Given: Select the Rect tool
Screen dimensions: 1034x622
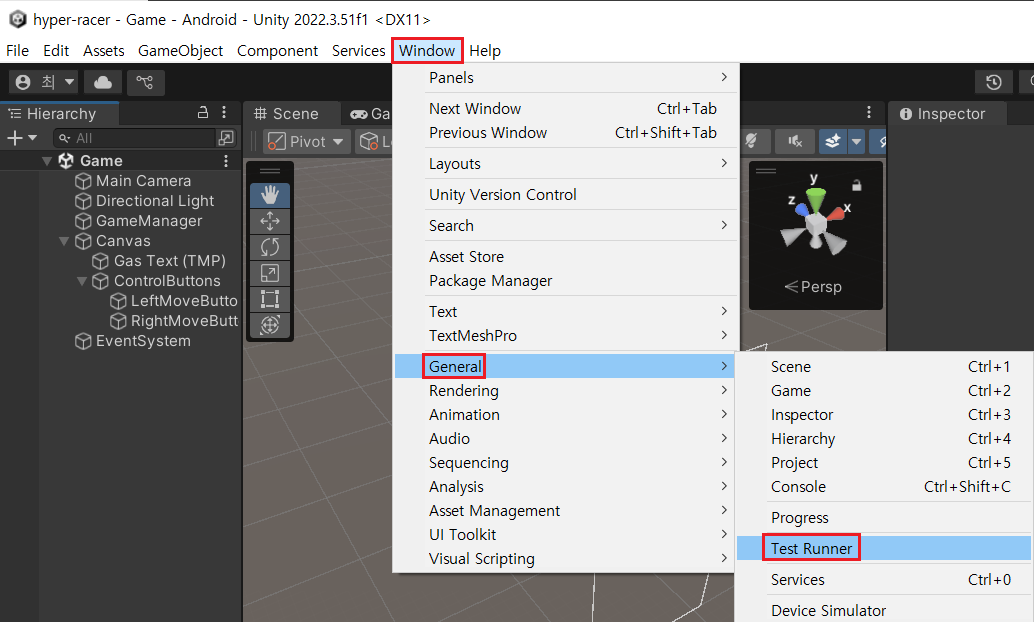Looking at the screenshot, I should [x=270, y=299].
